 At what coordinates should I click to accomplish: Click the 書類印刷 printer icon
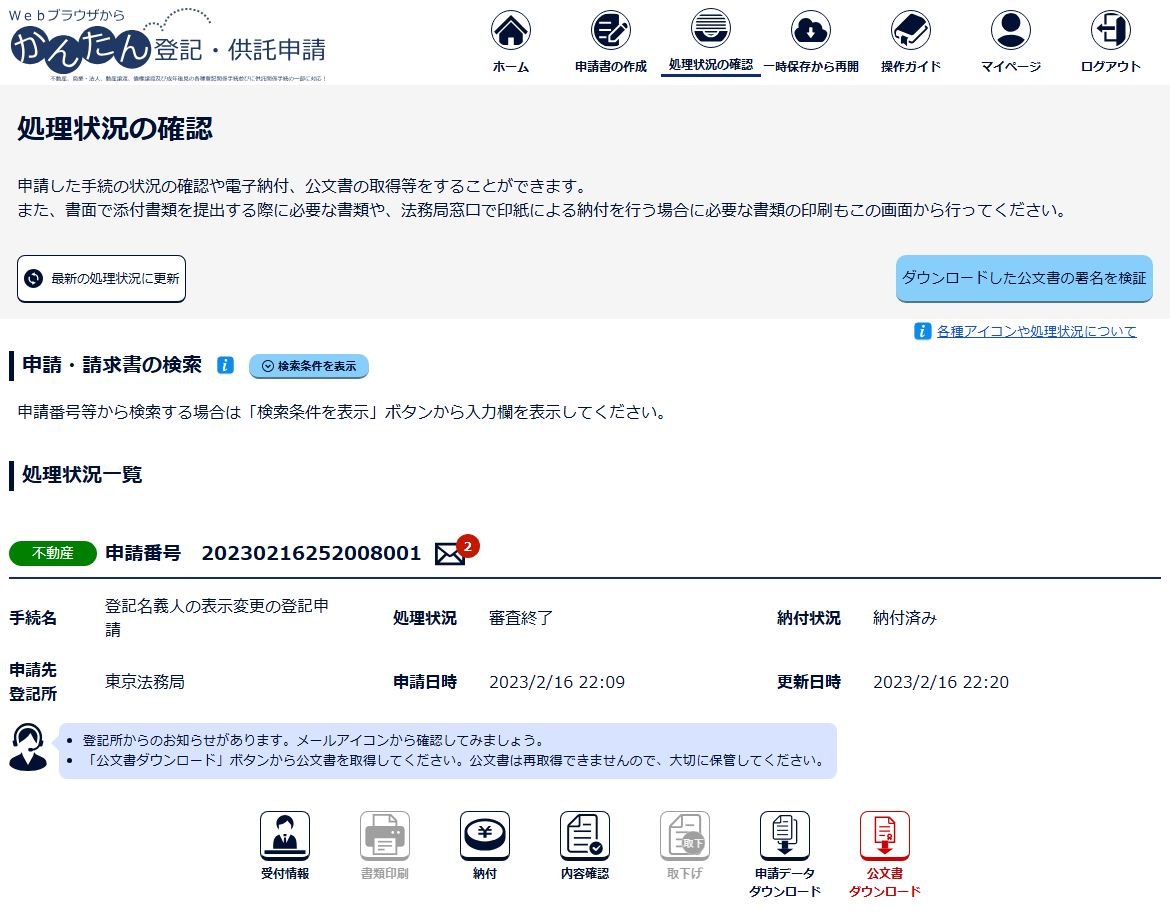385,836
